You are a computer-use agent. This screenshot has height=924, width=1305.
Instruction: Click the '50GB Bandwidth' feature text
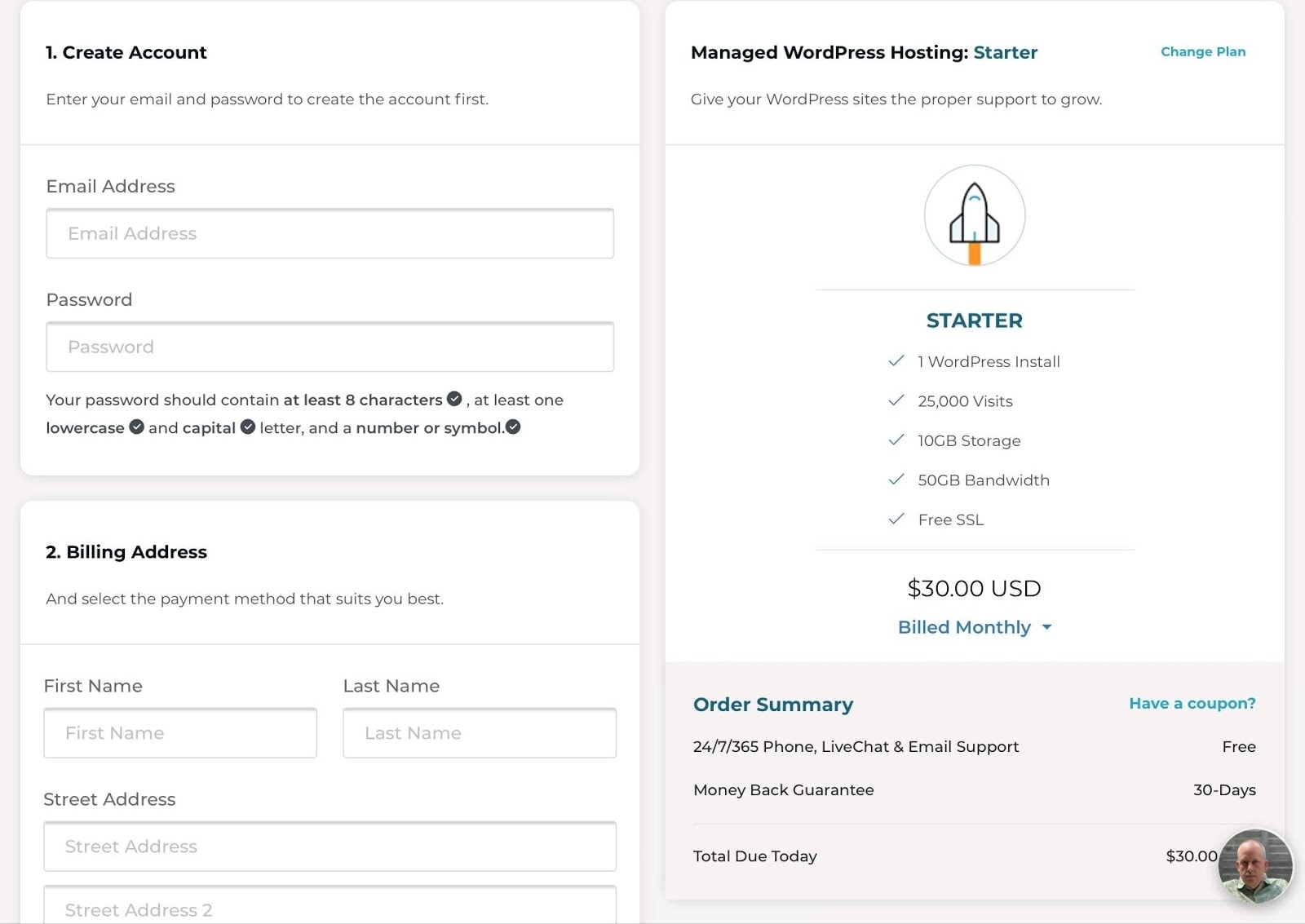tap(984, 480)
